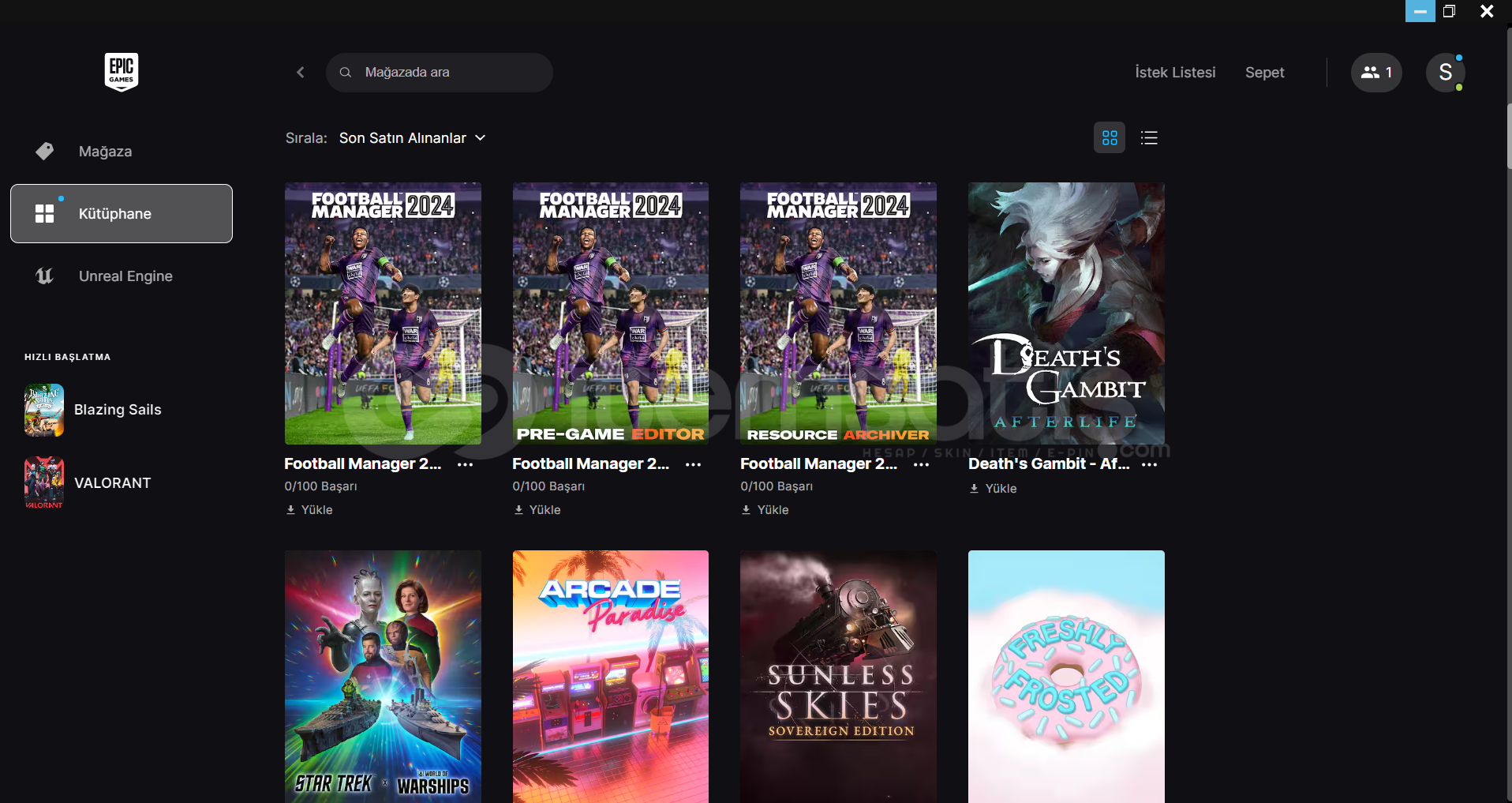Launch Blazing Sails from quick launch

pos(93,410)
